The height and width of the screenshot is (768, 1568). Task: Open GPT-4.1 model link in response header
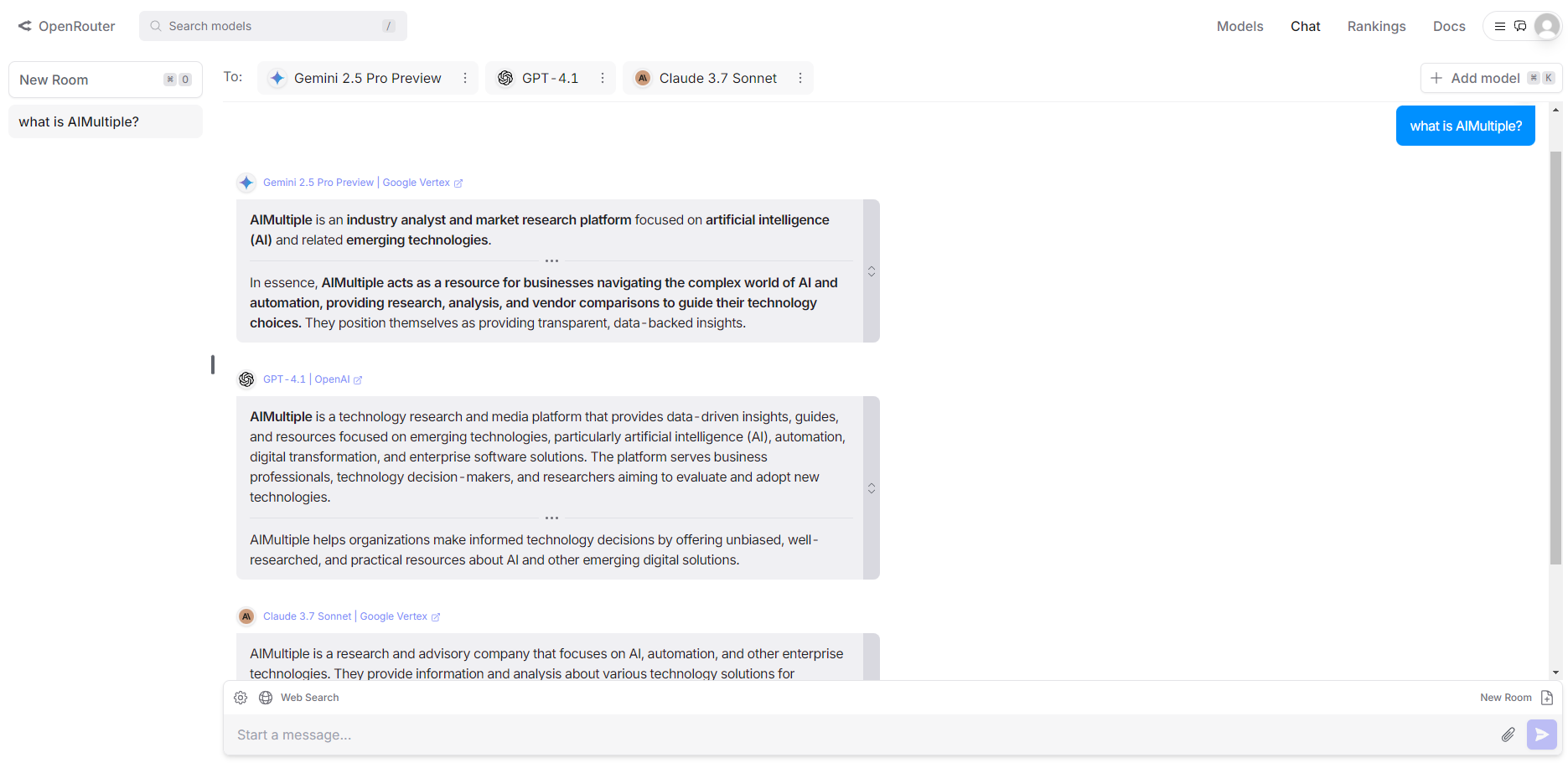[x=284, y=379]
